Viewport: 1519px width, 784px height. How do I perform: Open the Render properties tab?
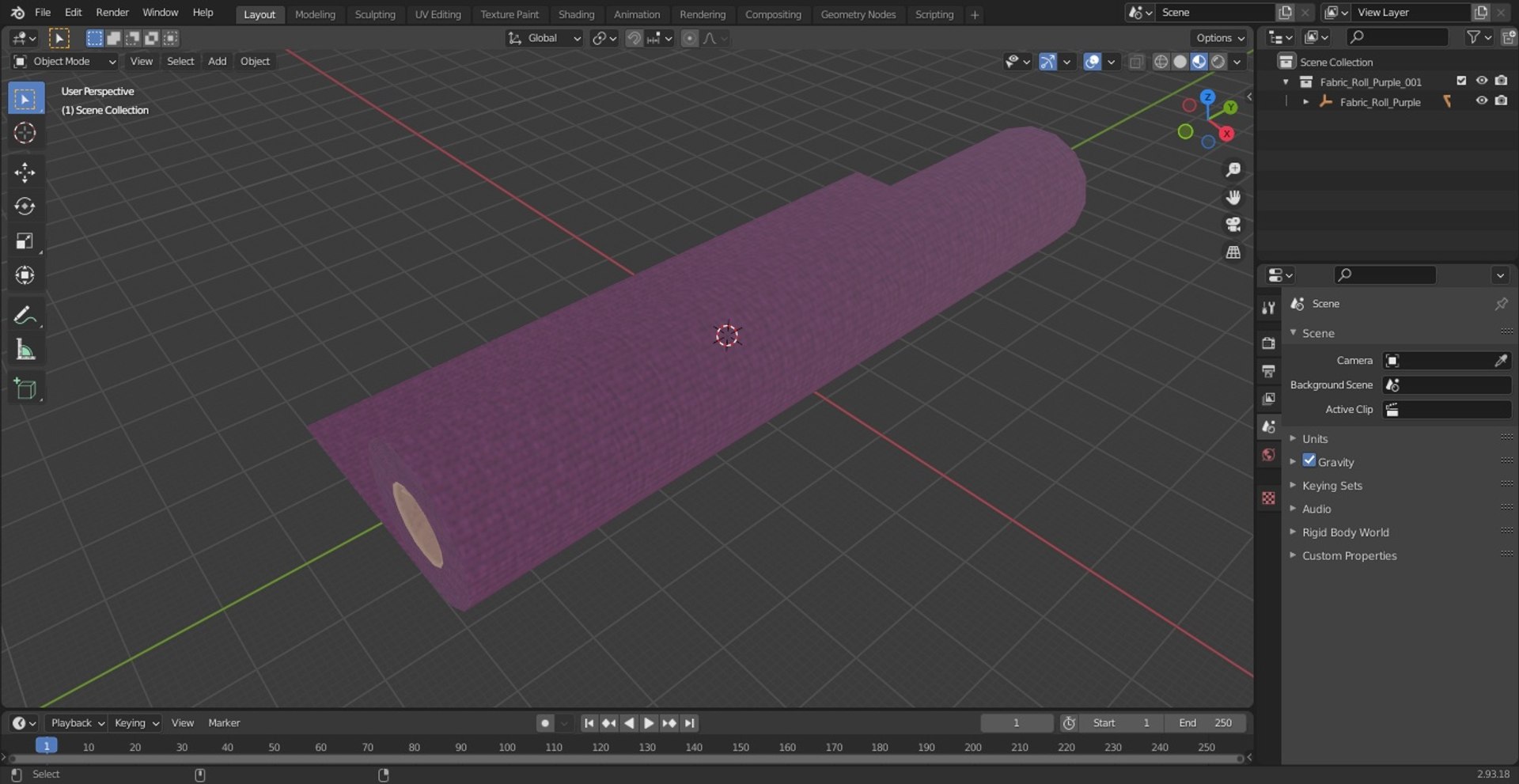click(1269, 343)
